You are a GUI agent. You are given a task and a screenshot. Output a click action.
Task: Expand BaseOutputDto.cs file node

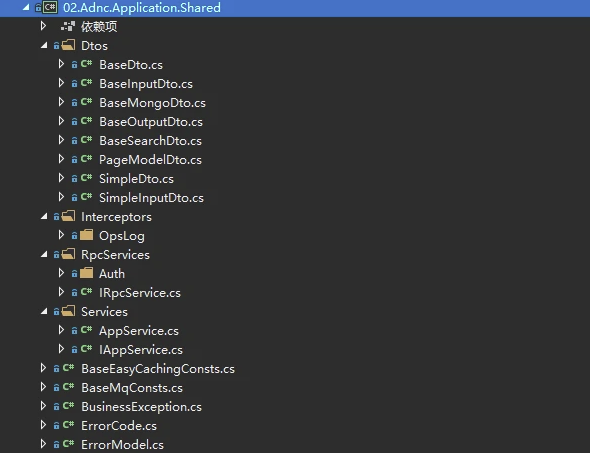(x=61, y=121)
